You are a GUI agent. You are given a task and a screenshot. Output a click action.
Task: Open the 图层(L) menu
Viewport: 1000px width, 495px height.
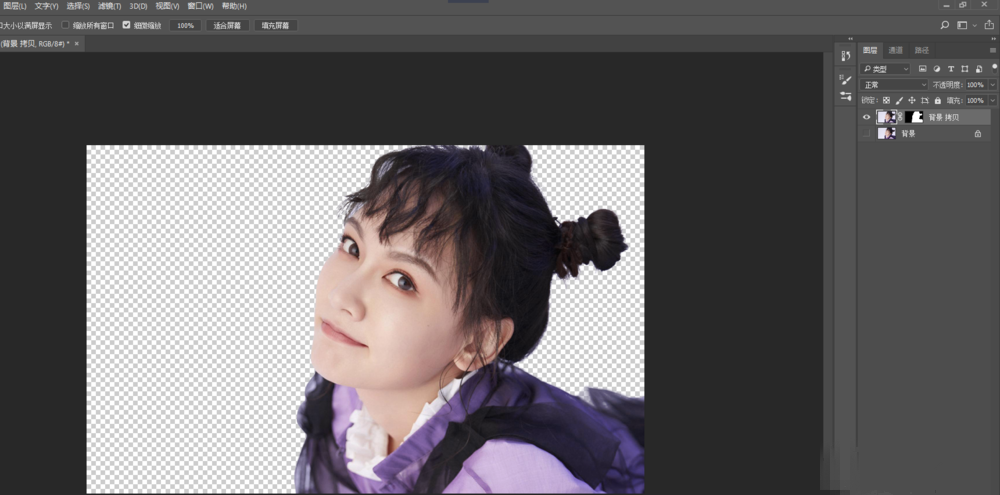point(15,6)
